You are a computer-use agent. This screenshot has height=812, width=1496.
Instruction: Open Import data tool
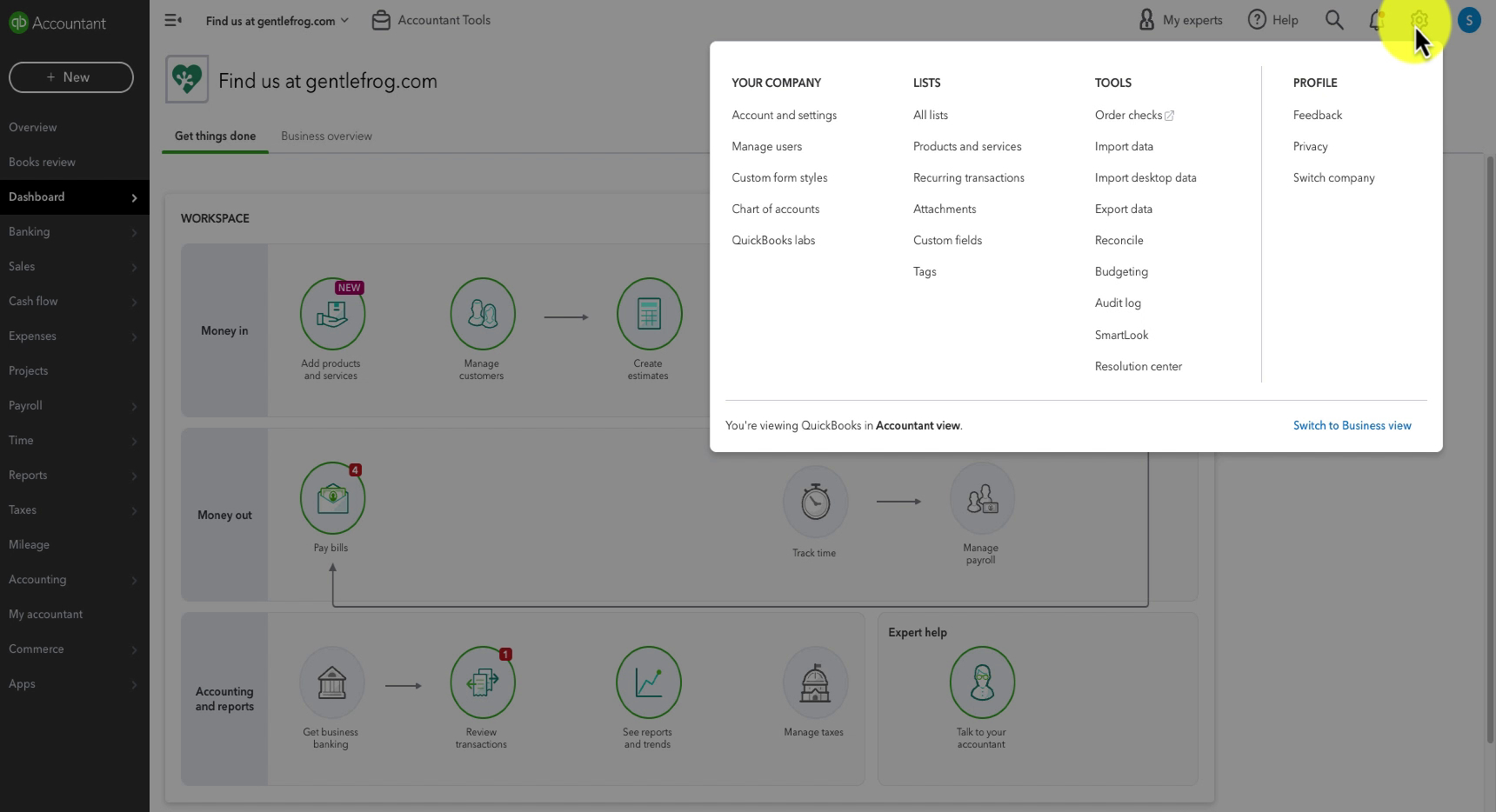pyautogui.click(x=1124, y=146)
